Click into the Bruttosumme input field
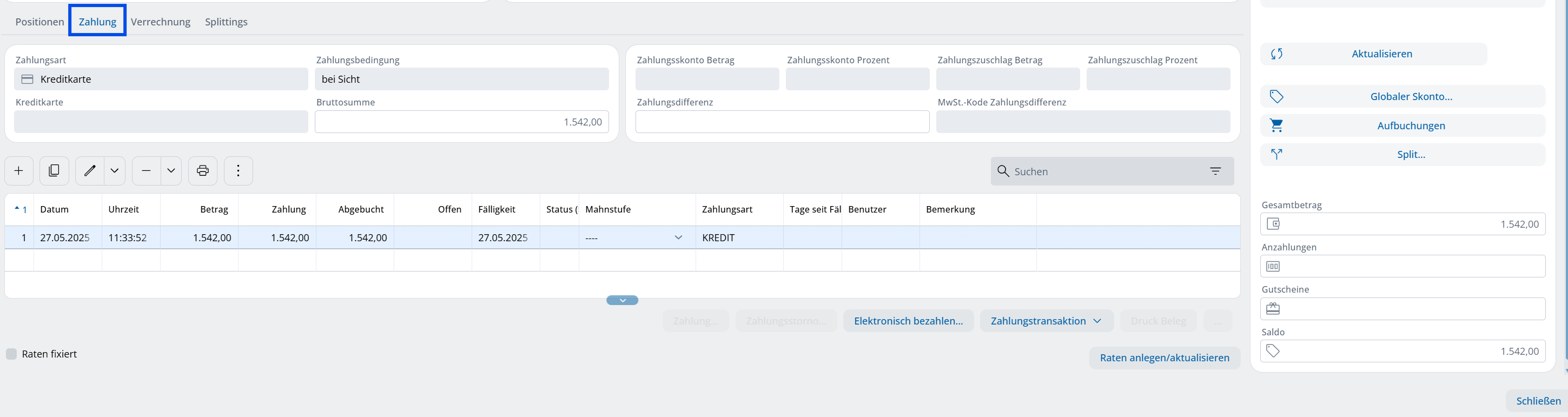 click(461, 122)
